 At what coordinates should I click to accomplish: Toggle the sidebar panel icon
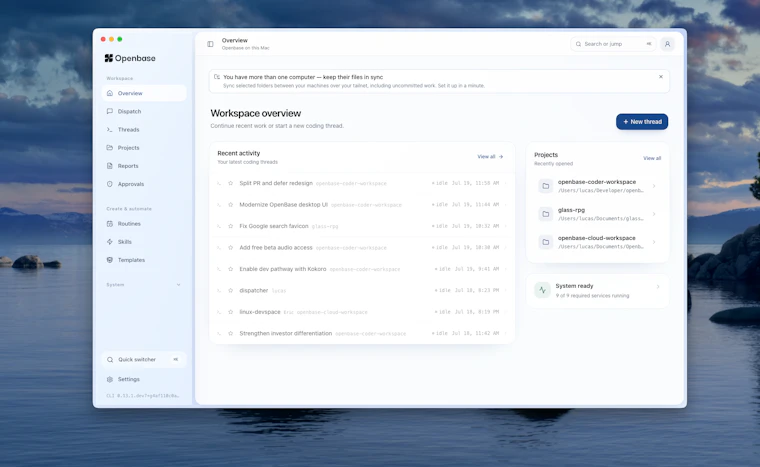pyautogui.click(x=210, y=44)
